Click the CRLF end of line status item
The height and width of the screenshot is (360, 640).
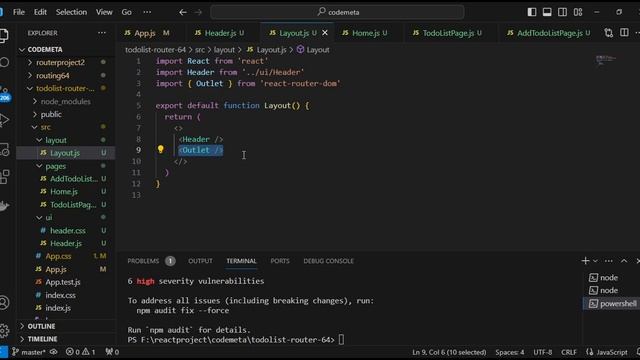(569, 352)
